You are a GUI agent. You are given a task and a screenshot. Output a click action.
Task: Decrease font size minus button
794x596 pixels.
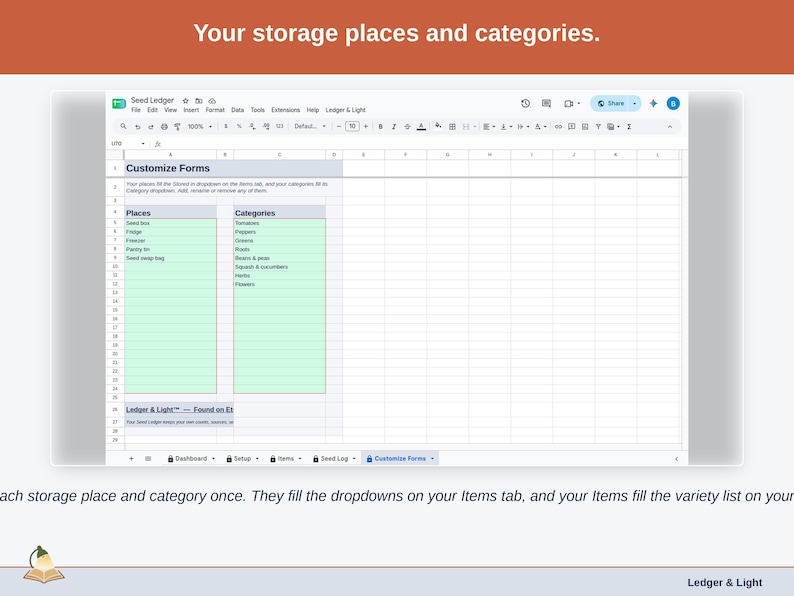pos(339,126)
